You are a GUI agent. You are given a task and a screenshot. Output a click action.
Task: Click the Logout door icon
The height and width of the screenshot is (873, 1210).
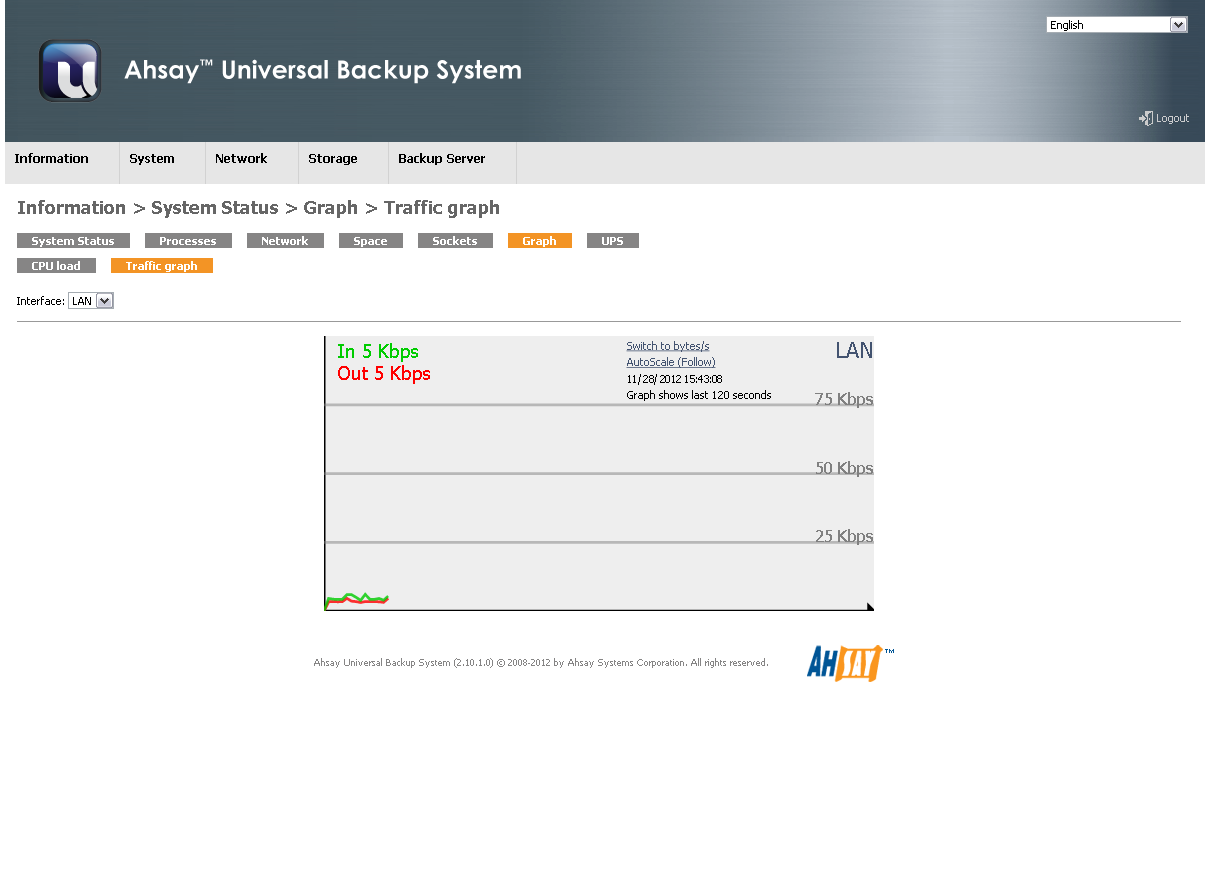coord(1146,118)
